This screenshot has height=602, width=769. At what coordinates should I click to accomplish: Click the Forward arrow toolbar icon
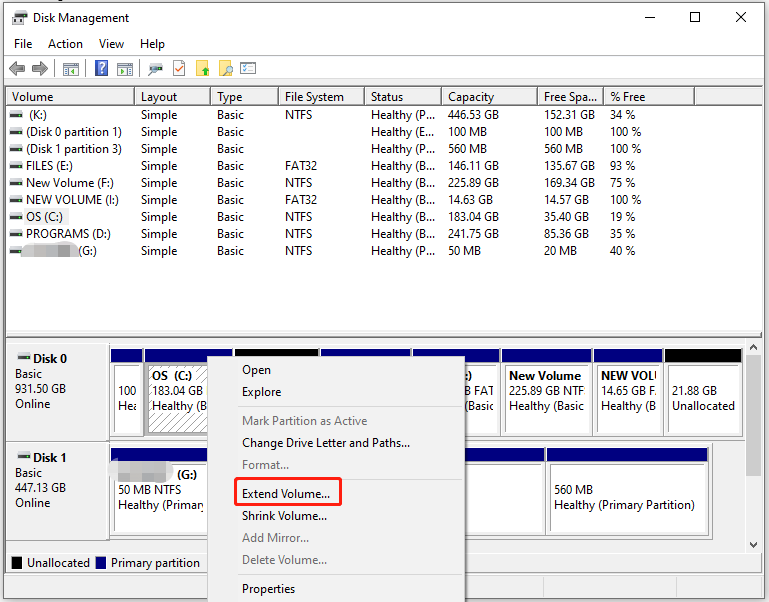click(x=40, y=69)
